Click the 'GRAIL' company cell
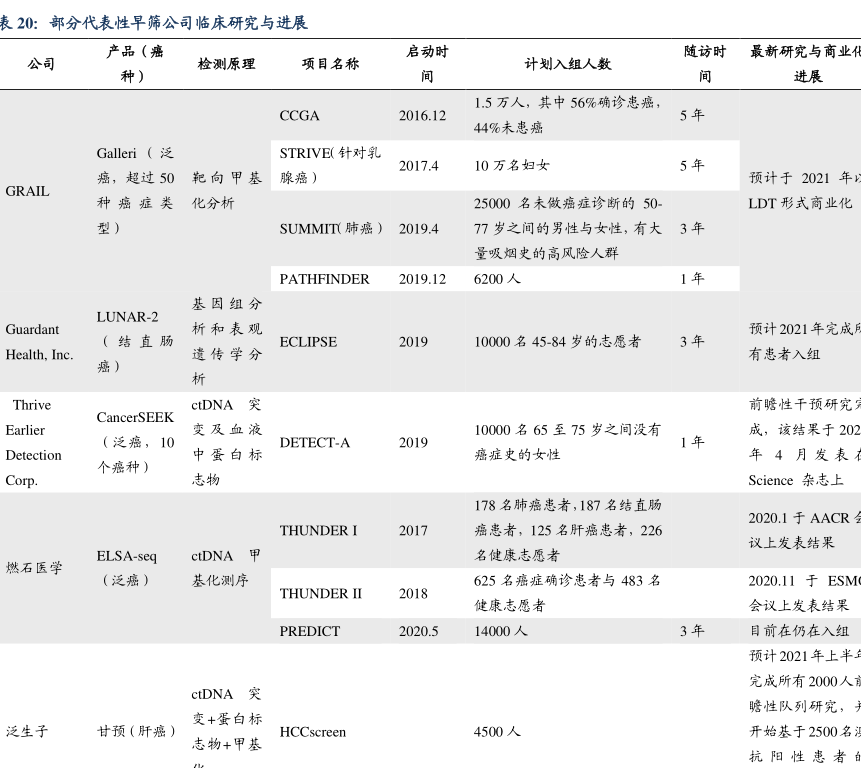The image size is (861, 768). pyautogui.click(x=27, y=191)
